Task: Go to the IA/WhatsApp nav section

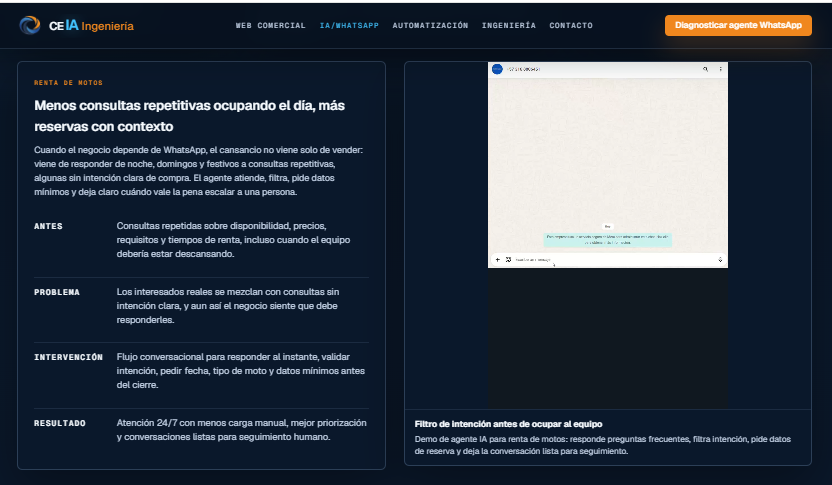Action: (x=349, y=25)
